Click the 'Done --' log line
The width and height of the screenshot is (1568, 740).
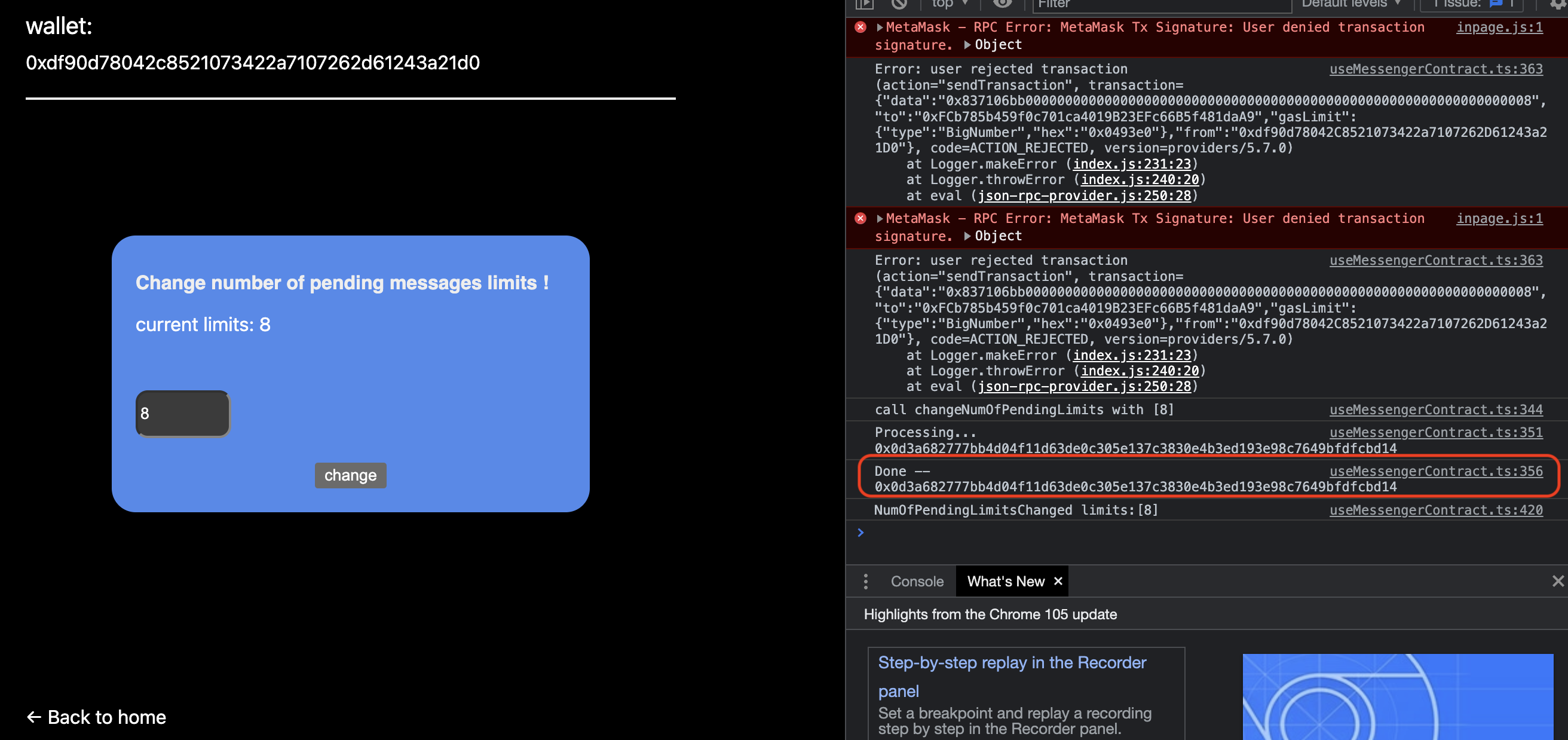tap(902, 471)
